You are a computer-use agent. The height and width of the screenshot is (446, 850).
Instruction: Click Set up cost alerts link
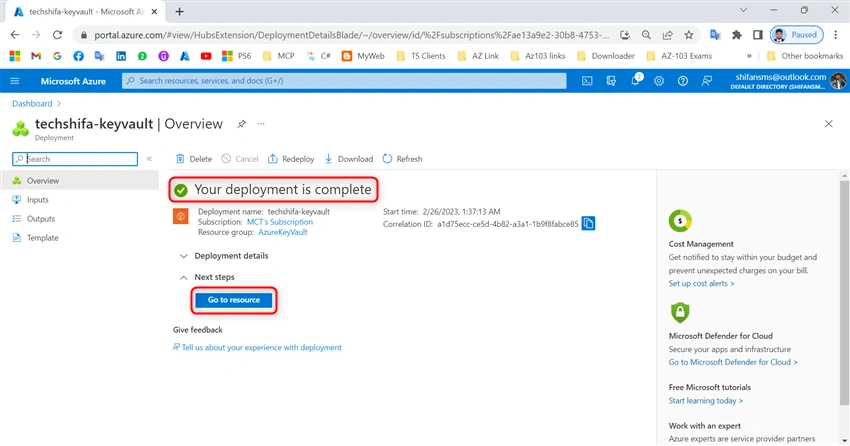701,283
